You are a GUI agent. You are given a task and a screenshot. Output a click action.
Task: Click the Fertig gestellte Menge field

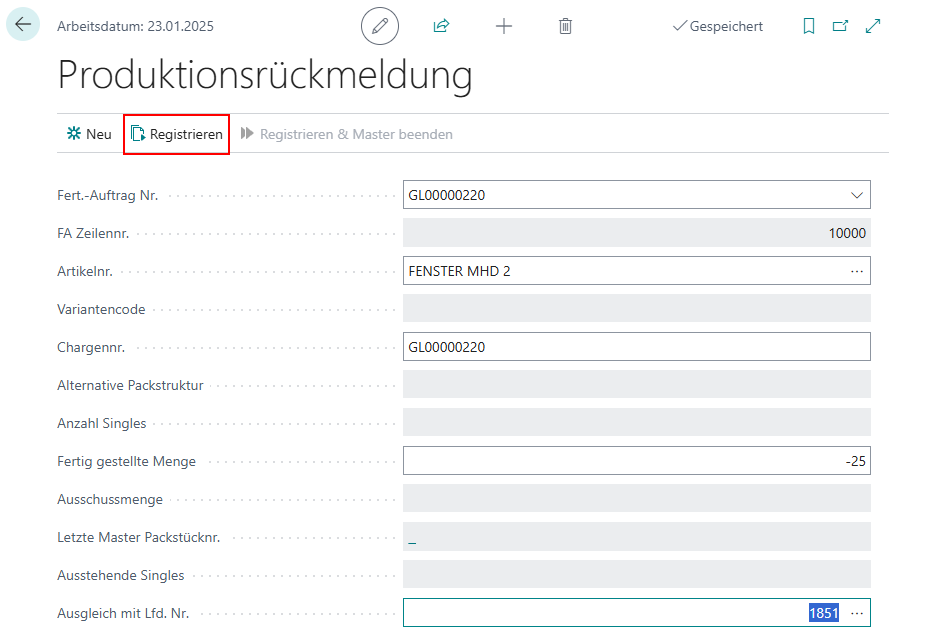[636, 461]
